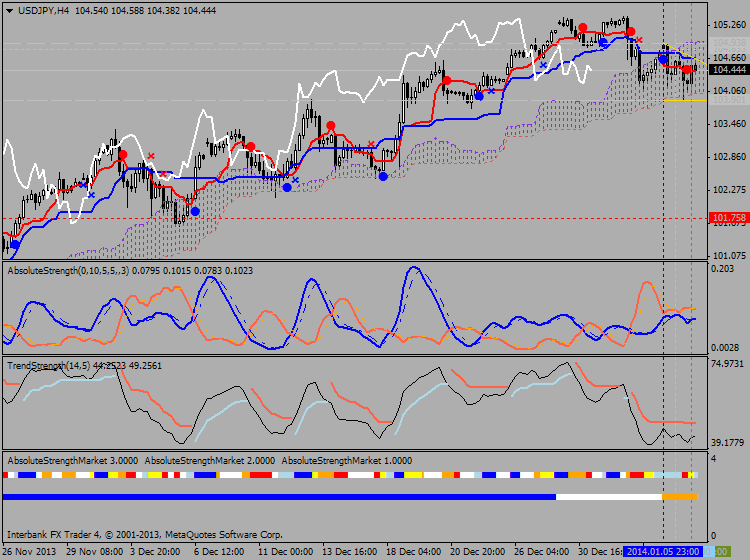Click the orange bar segment in market panel
This screenshot has width=750, height=560.
(x=679, y=496)
